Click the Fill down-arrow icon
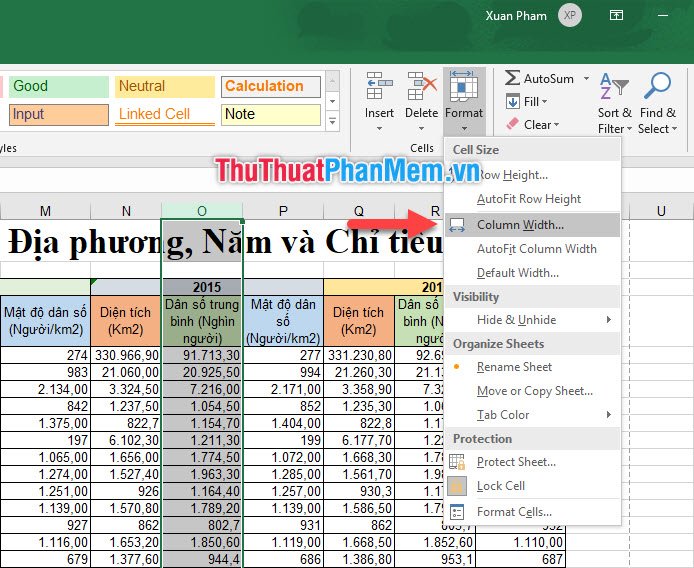The height and width of the screenshot is (568, 694). tap(513, 101)
